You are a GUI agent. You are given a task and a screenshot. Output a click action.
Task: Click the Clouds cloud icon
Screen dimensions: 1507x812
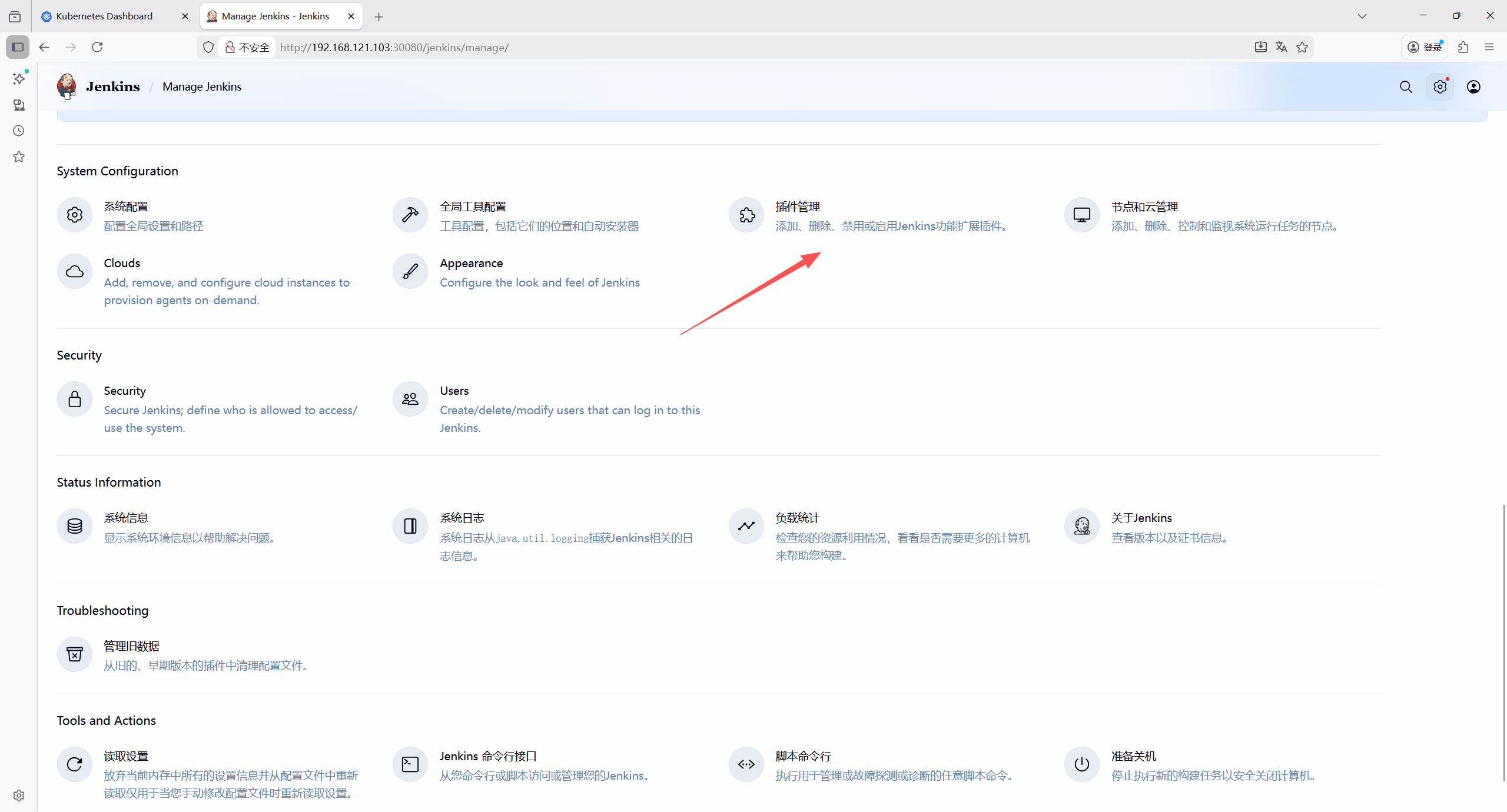tap(75, 271)
